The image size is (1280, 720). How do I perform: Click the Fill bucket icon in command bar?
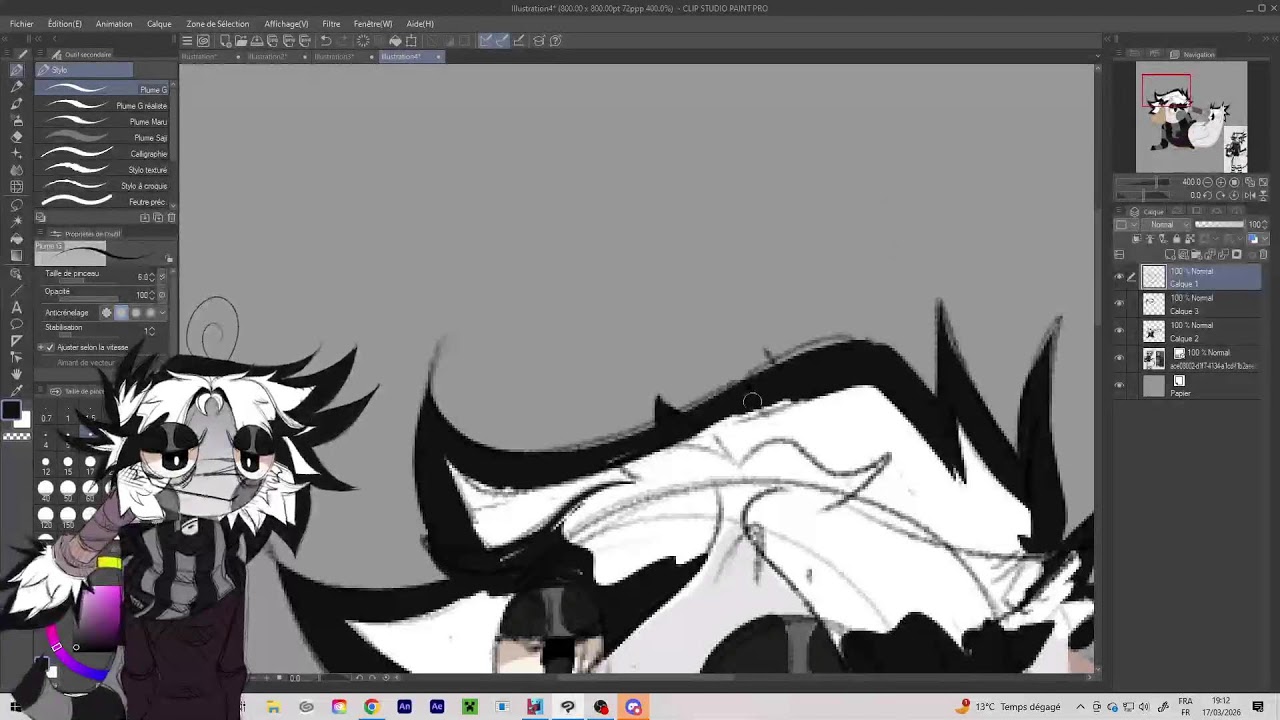[395, 41]
